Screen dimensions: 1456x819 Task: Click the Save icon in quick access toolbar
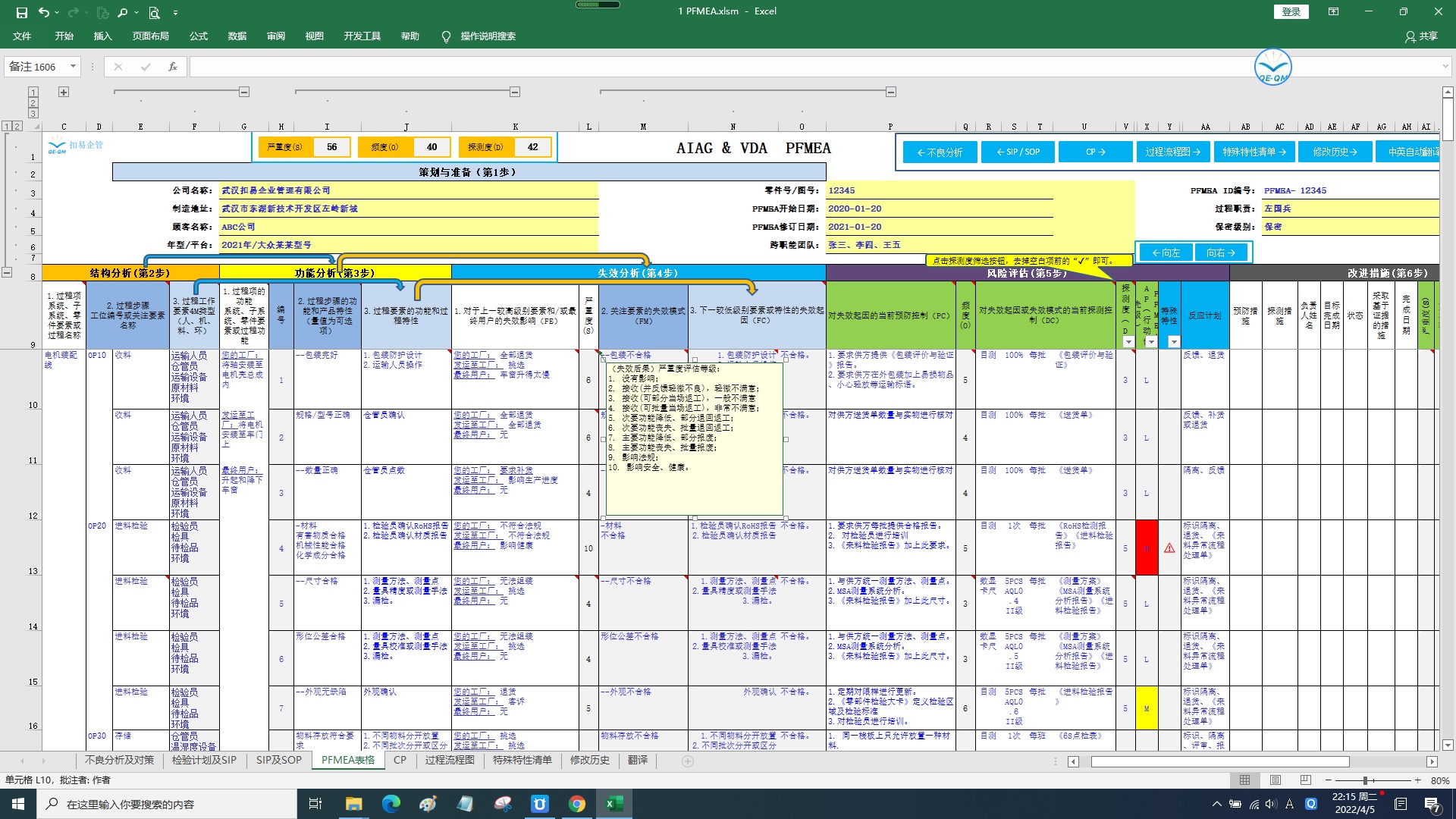coord(21,12)
